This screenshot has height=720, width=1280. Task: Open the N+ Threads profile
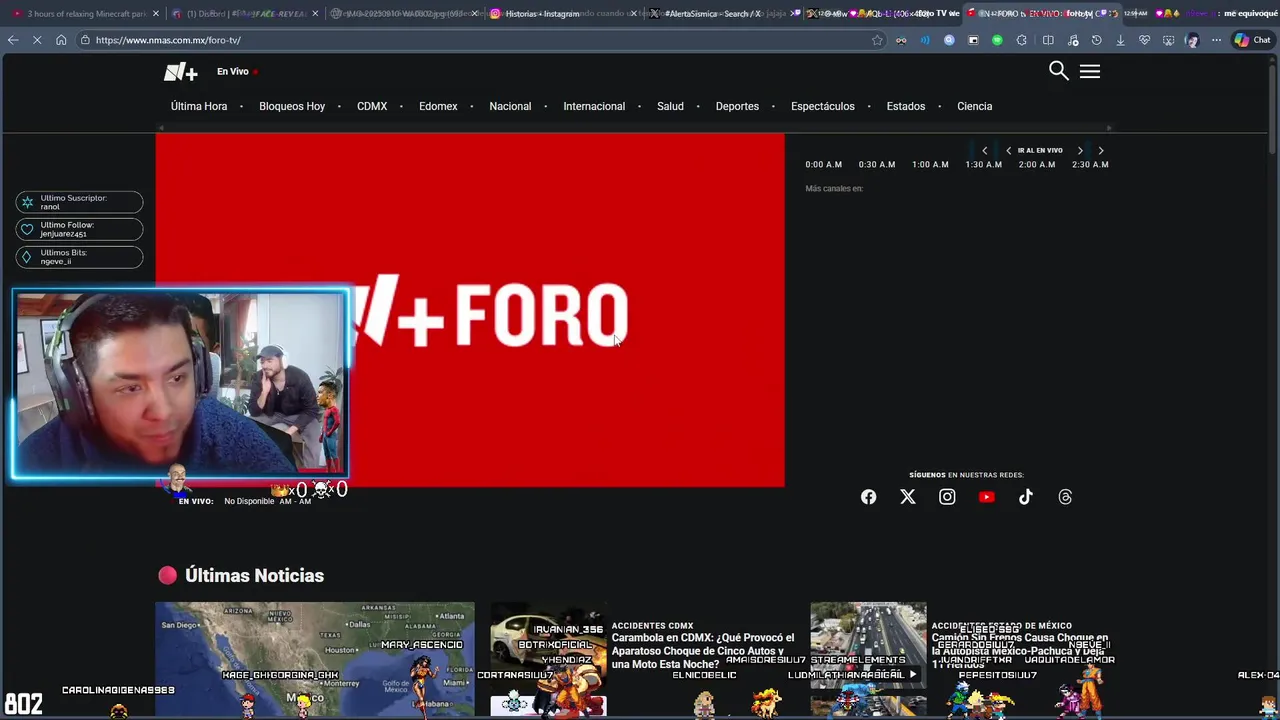point(1065,497)
